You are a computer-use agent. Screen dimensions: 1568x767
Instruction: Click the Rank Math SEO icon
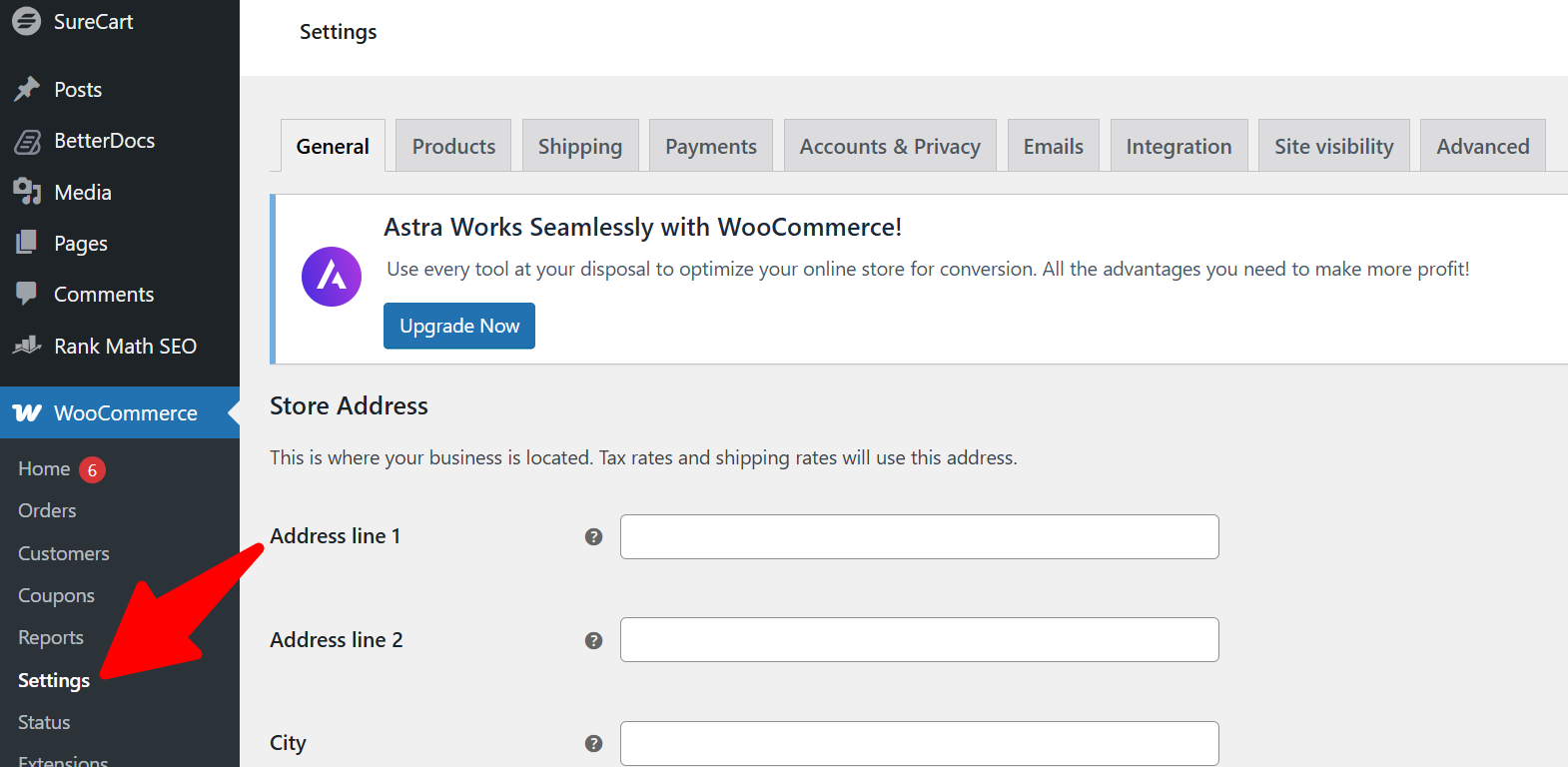[27, 346]
